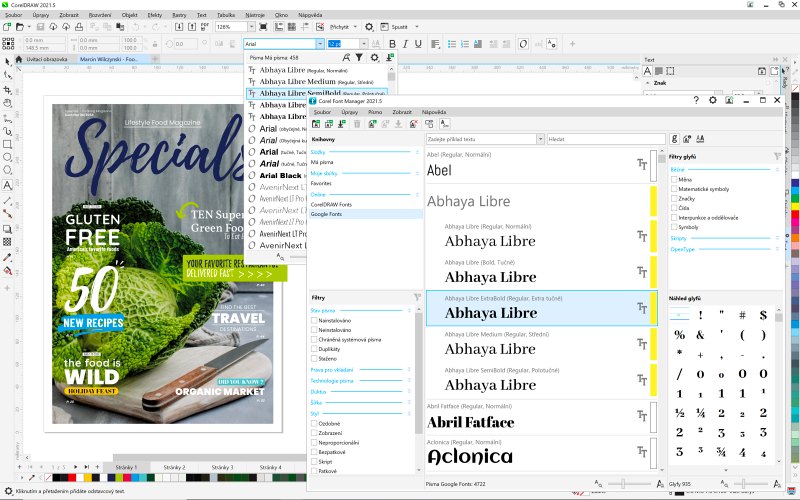Check the Chráněná systémová písma checkbox
800x500 pixels.
pyautogui.click(x=314, y=340)
